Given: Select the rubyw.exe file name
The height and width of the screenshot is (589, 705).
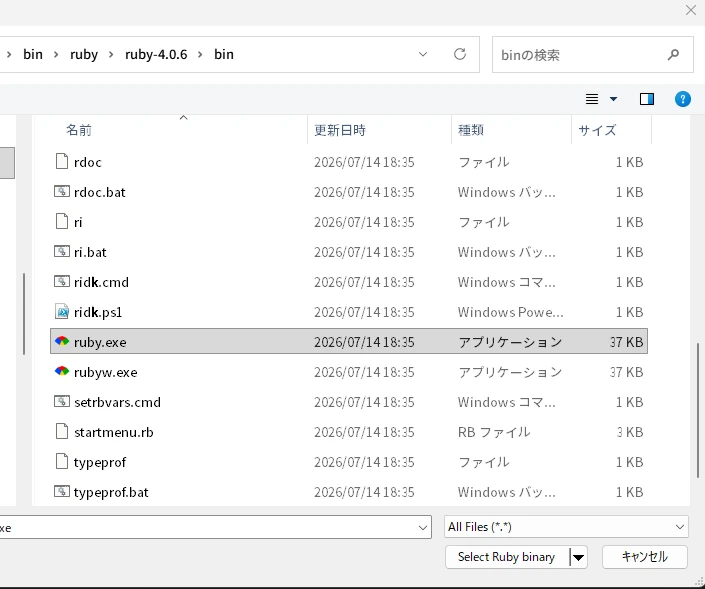Looking at the screenshot, I should 106,372.
